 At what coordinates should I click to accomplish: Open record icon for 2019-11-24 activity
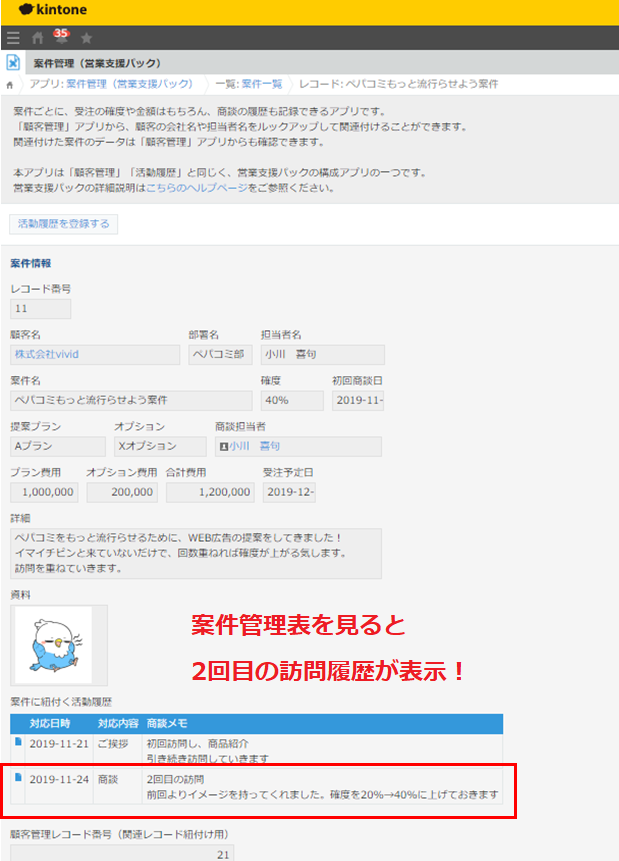(x=17, y=777)
